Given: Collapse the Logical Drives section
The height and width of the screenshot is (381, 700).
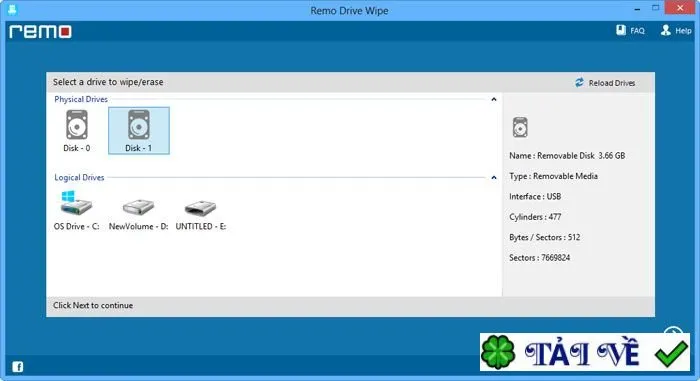Looking at the screenshot, I should tap(494, 178).
